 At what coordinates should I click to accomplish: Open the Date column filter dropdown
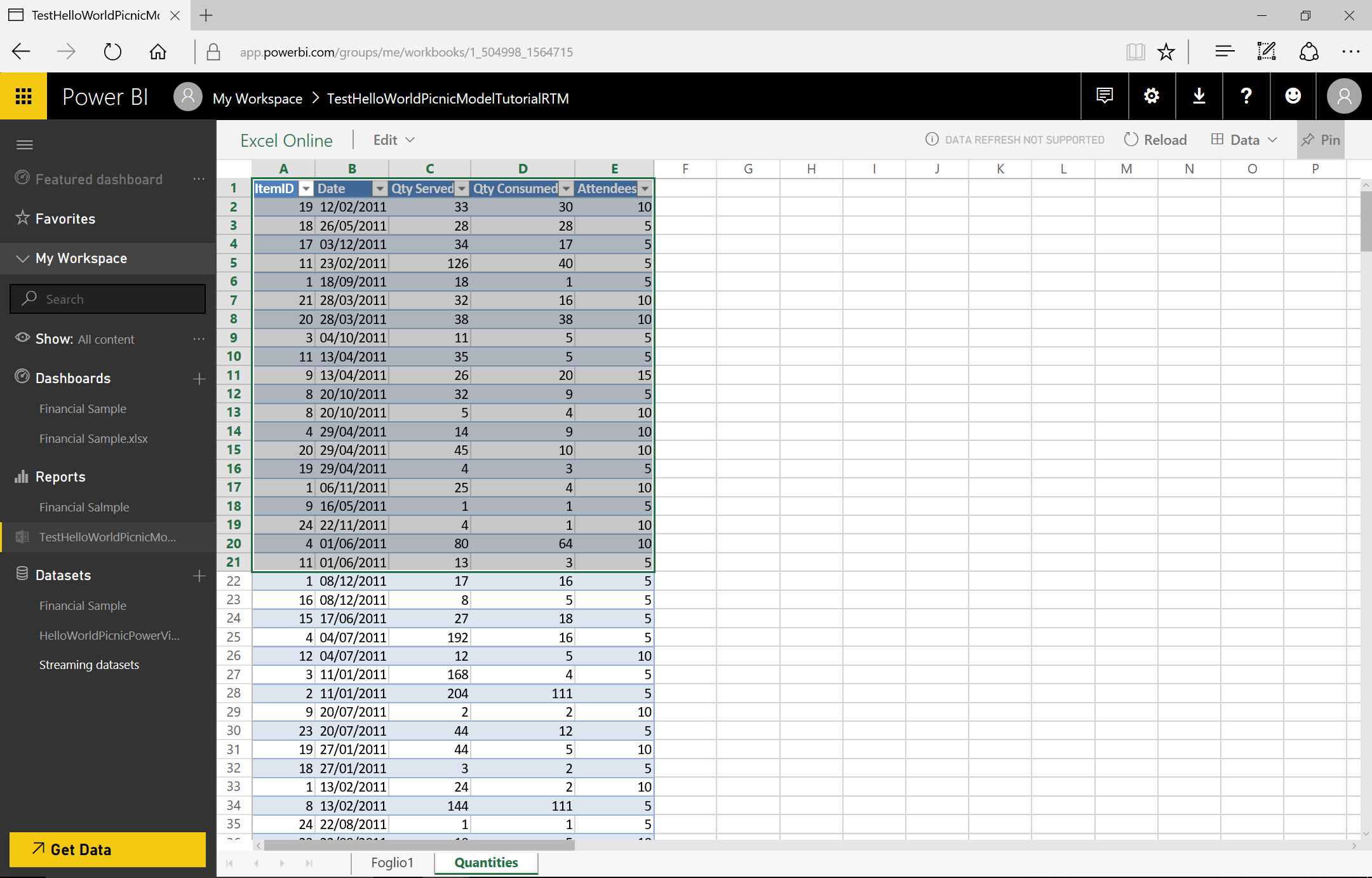379,189
